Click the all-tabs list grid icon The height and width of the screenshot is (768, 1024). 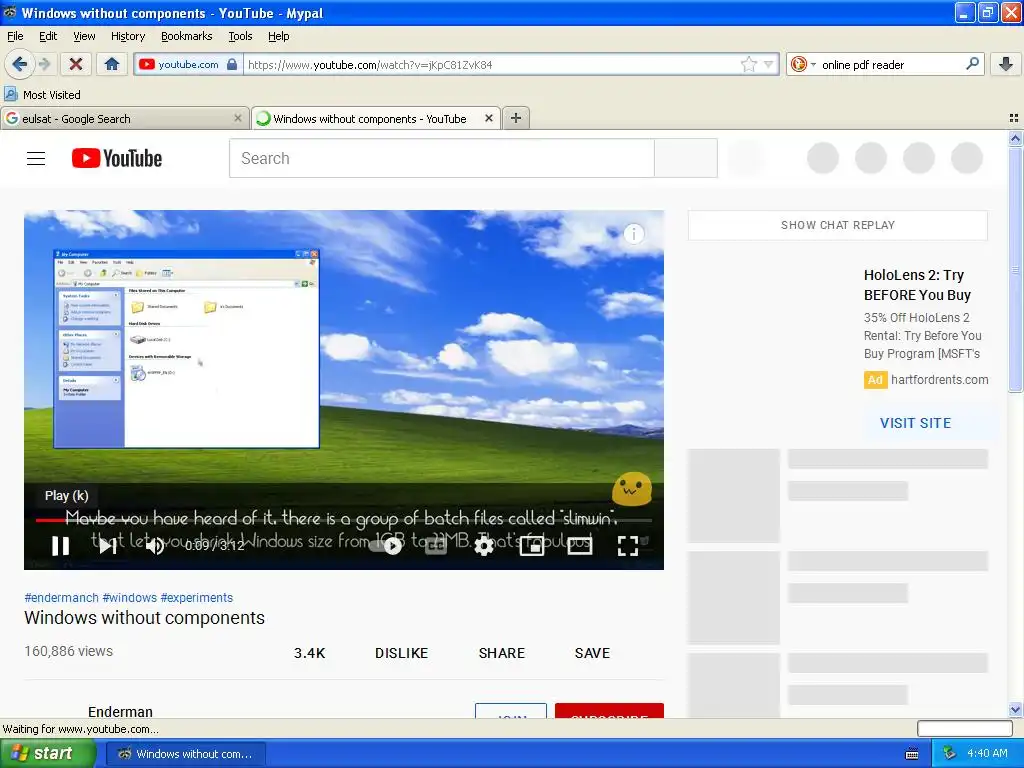1014,118
